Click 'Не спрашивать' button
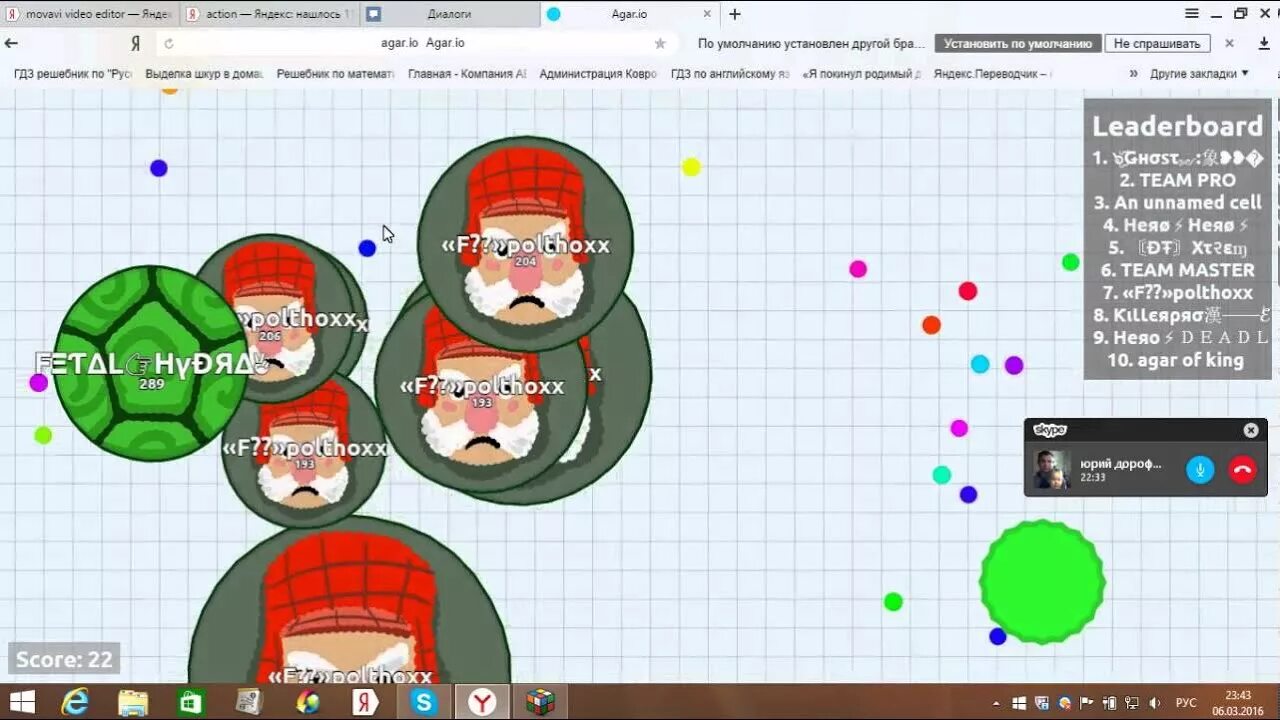 click(1157, 44)
